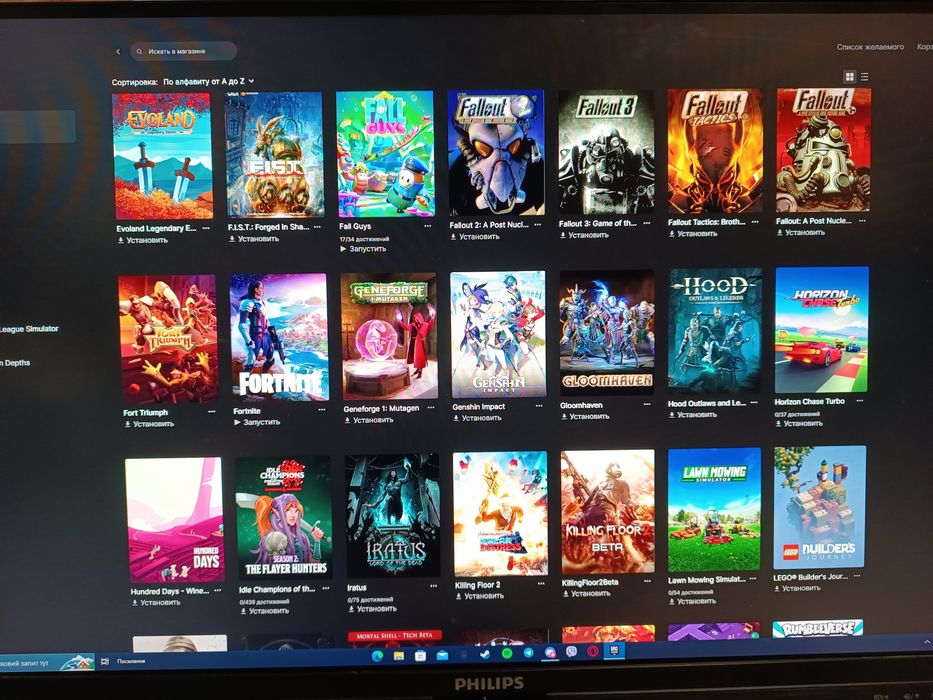The image size is (933, 700).
Task: Open Opera browser from the taskbar
Action: coord(593,651)
